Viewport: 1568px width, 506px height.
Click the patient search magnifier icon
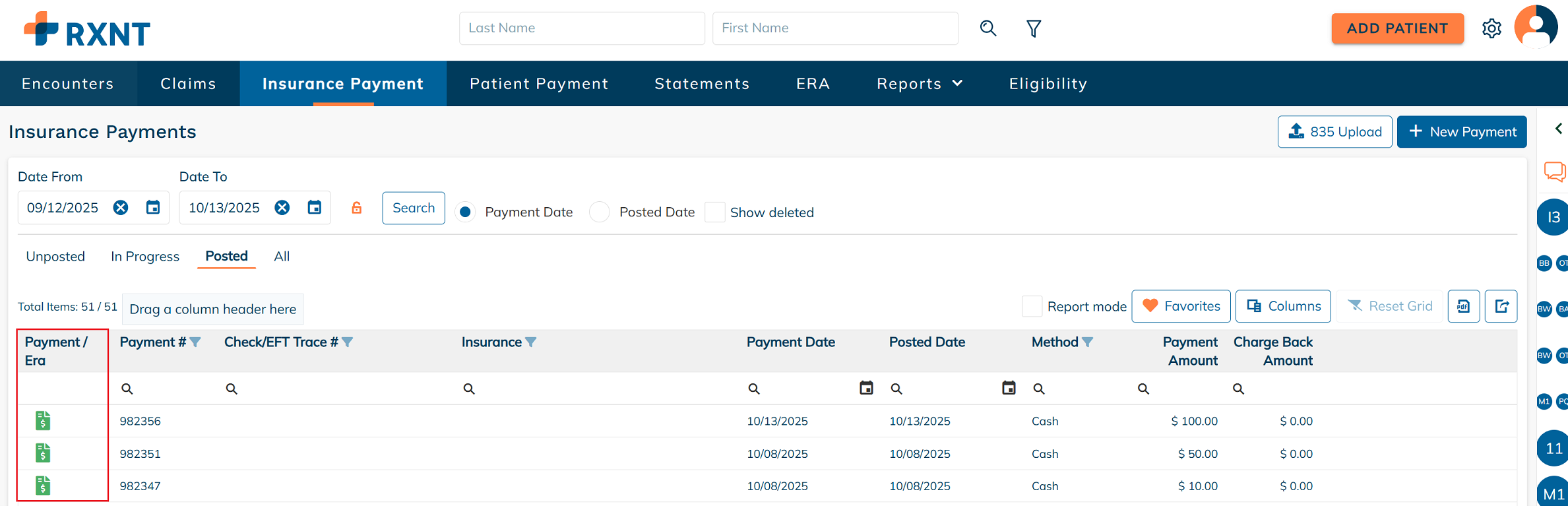pyautogui.click(x=988, y=28)
